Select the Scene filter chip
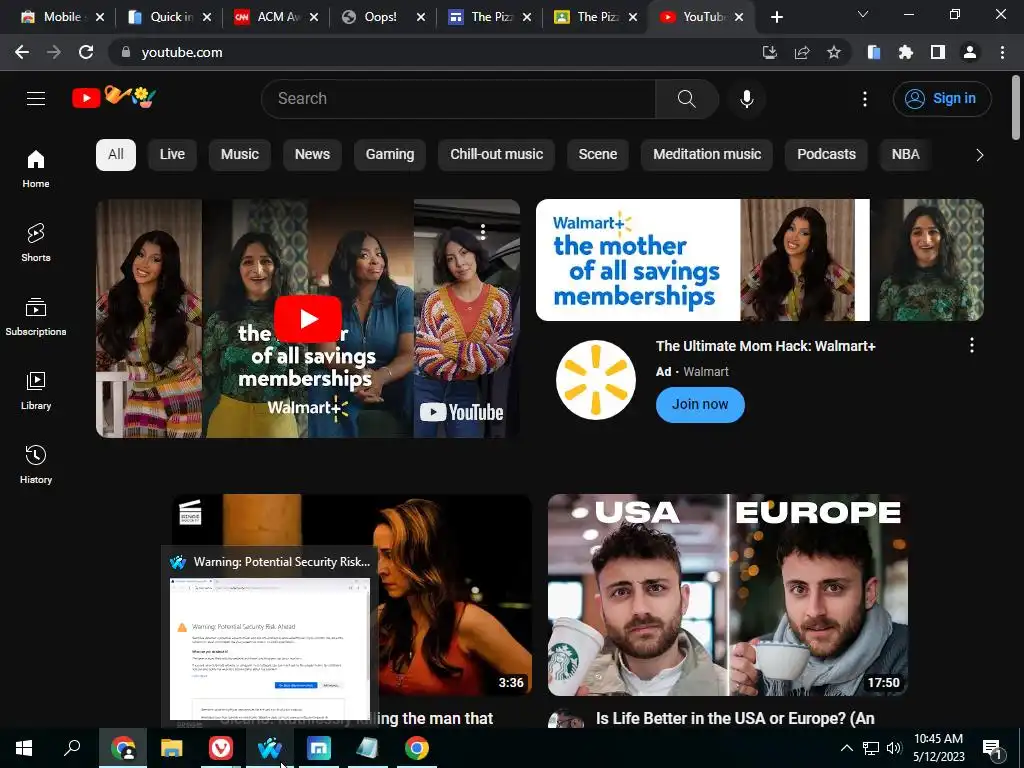Viewport: 1024px width, 768px height. 598,155
